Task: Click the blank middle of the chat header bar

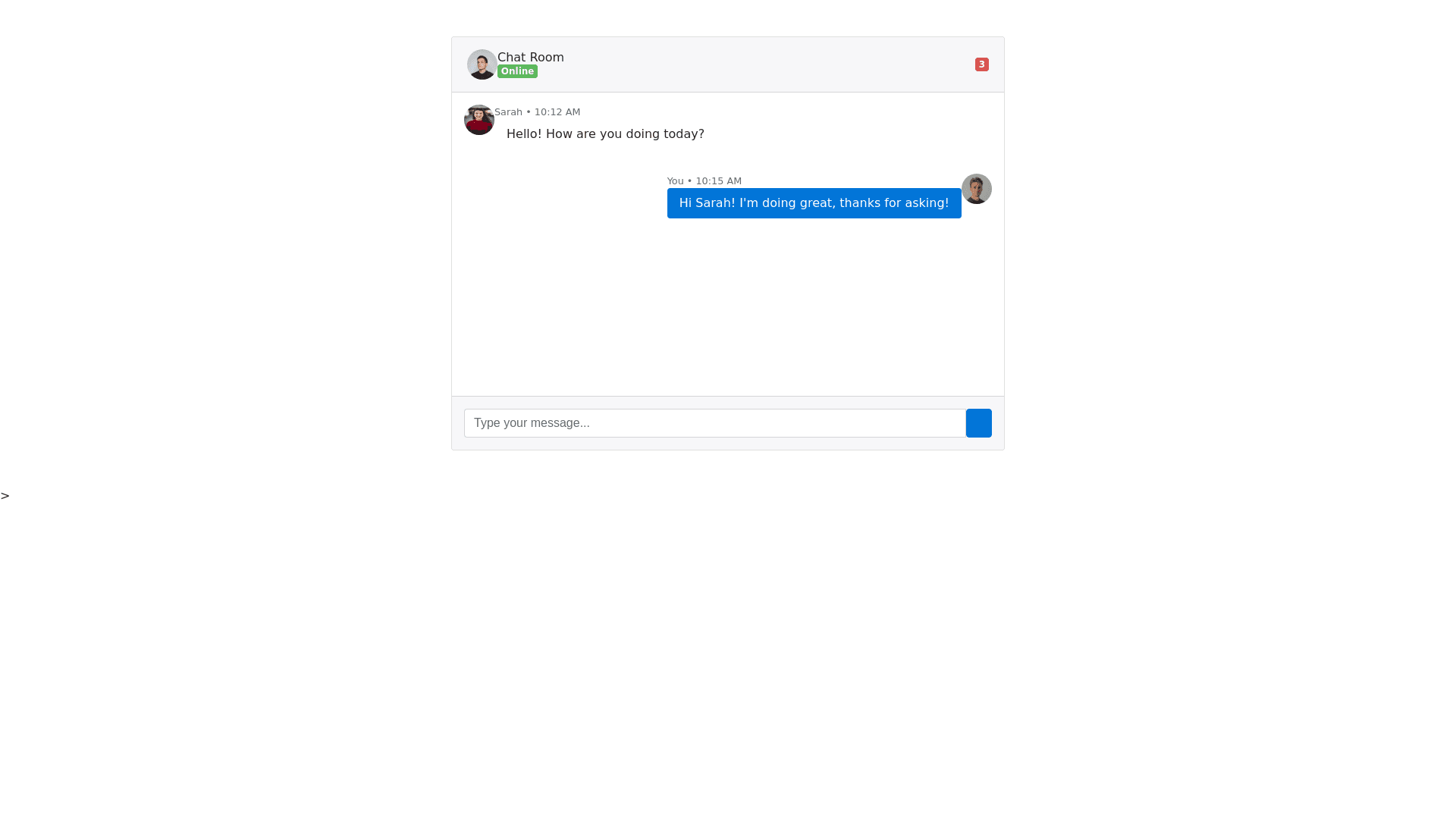Action: point(766,64)
